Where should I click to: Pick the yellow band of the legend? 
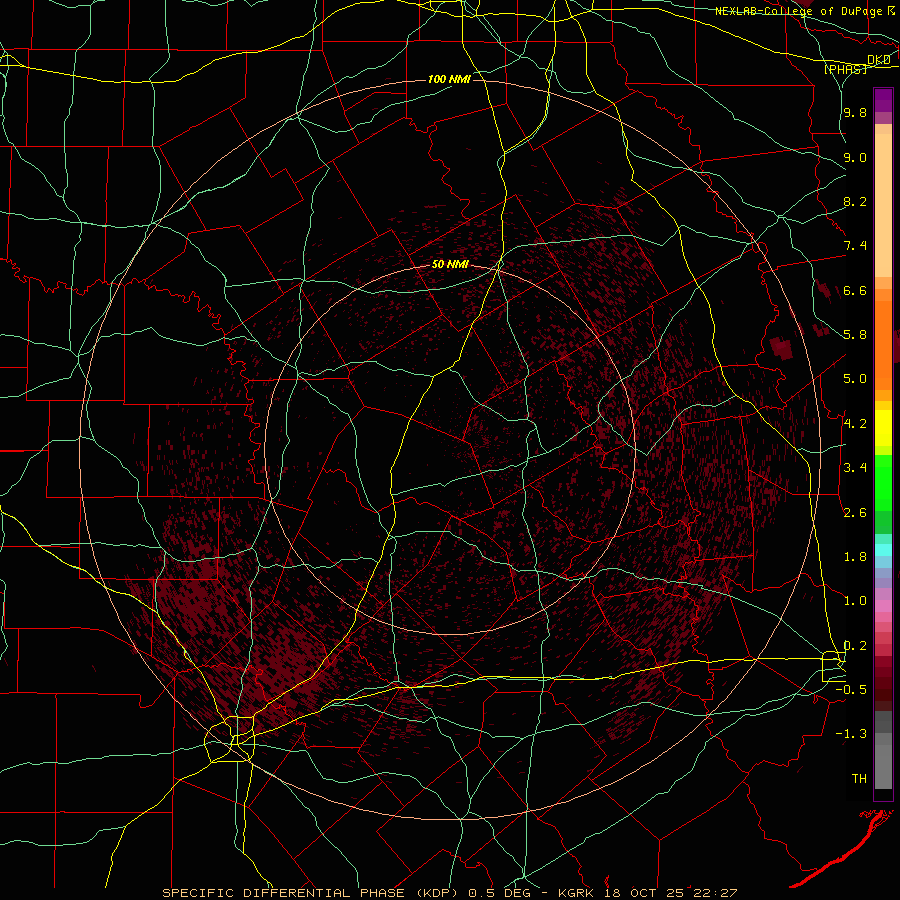coord(883,428)
